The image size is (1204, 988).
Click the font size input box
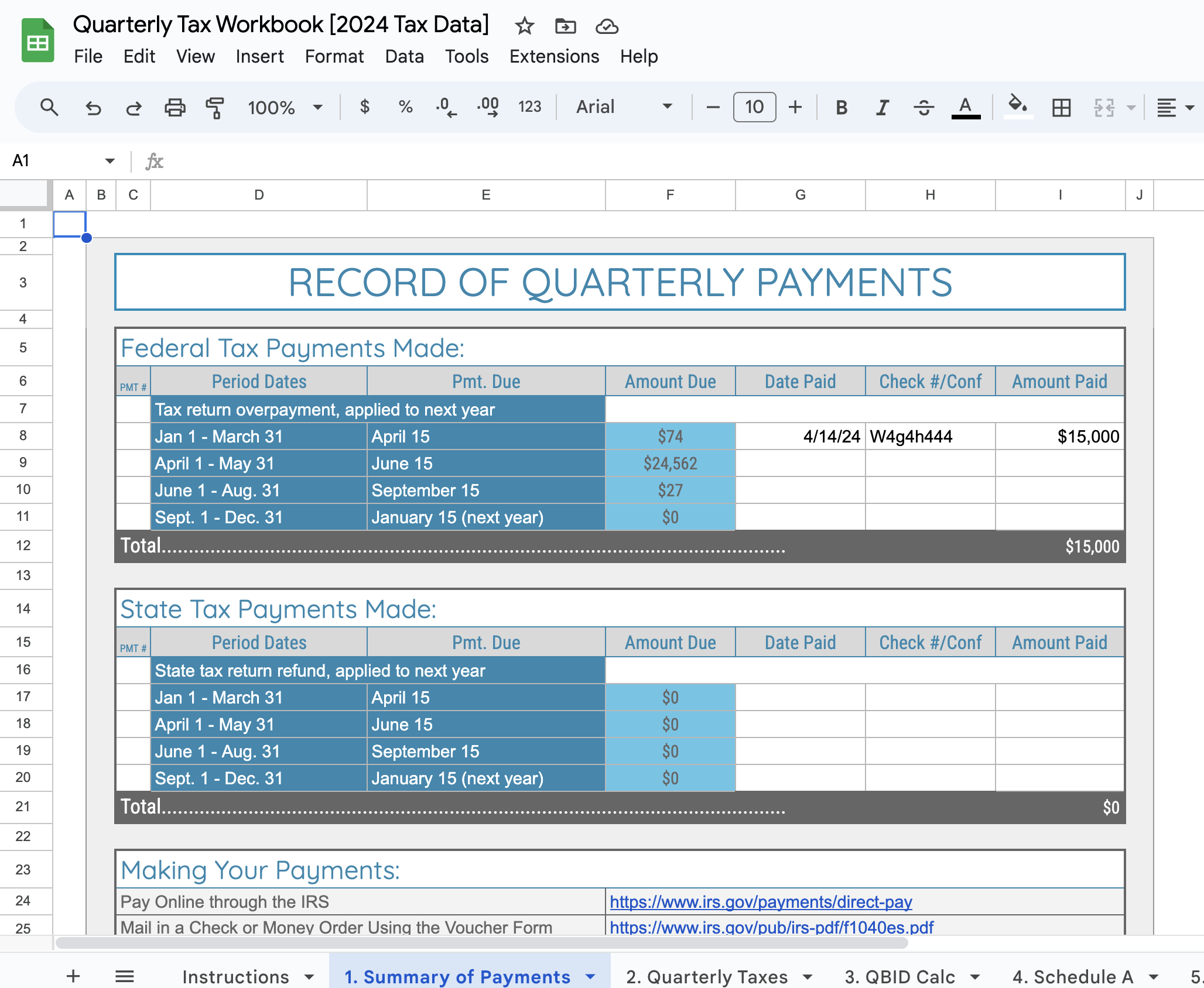coord(754,107)
